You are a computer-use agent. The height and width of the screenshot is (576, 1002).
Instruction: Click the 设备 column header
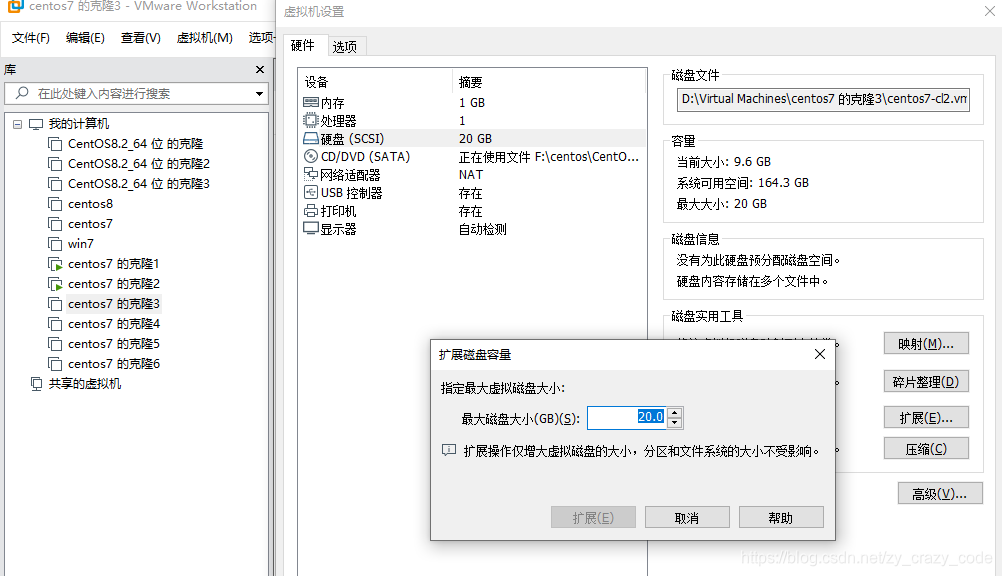pyautogui.click(x=316, y=82)
